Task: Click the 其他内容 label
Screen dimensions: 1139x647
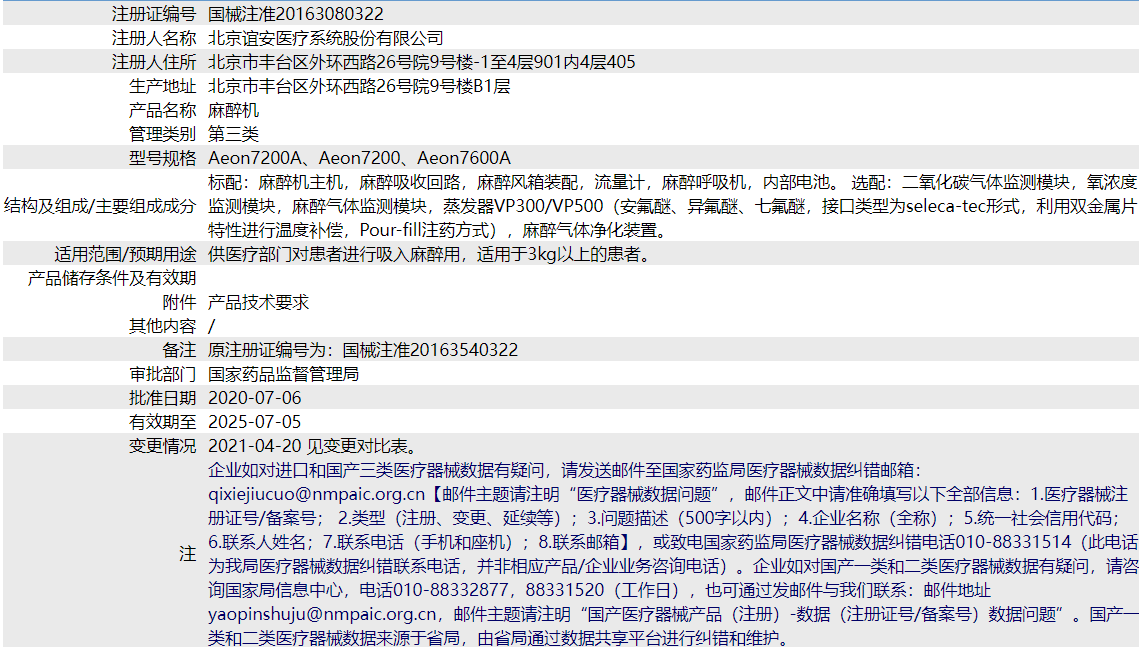Action: click(x=163, y=325)
